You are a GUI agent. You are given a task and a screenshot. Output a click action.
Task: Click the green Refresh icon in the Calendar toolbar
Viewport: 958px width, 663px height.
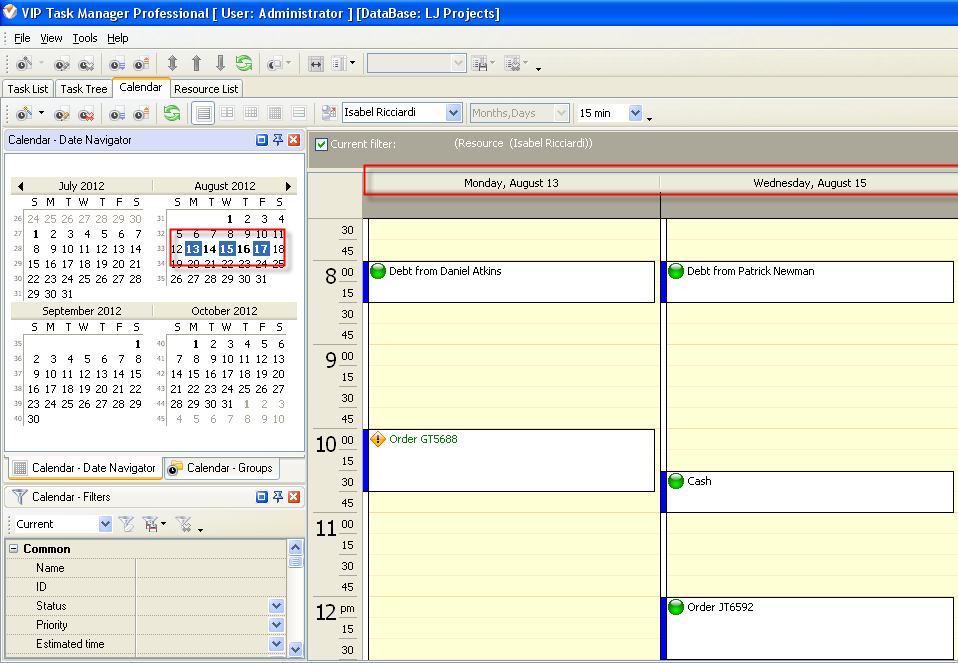(172, 113)
